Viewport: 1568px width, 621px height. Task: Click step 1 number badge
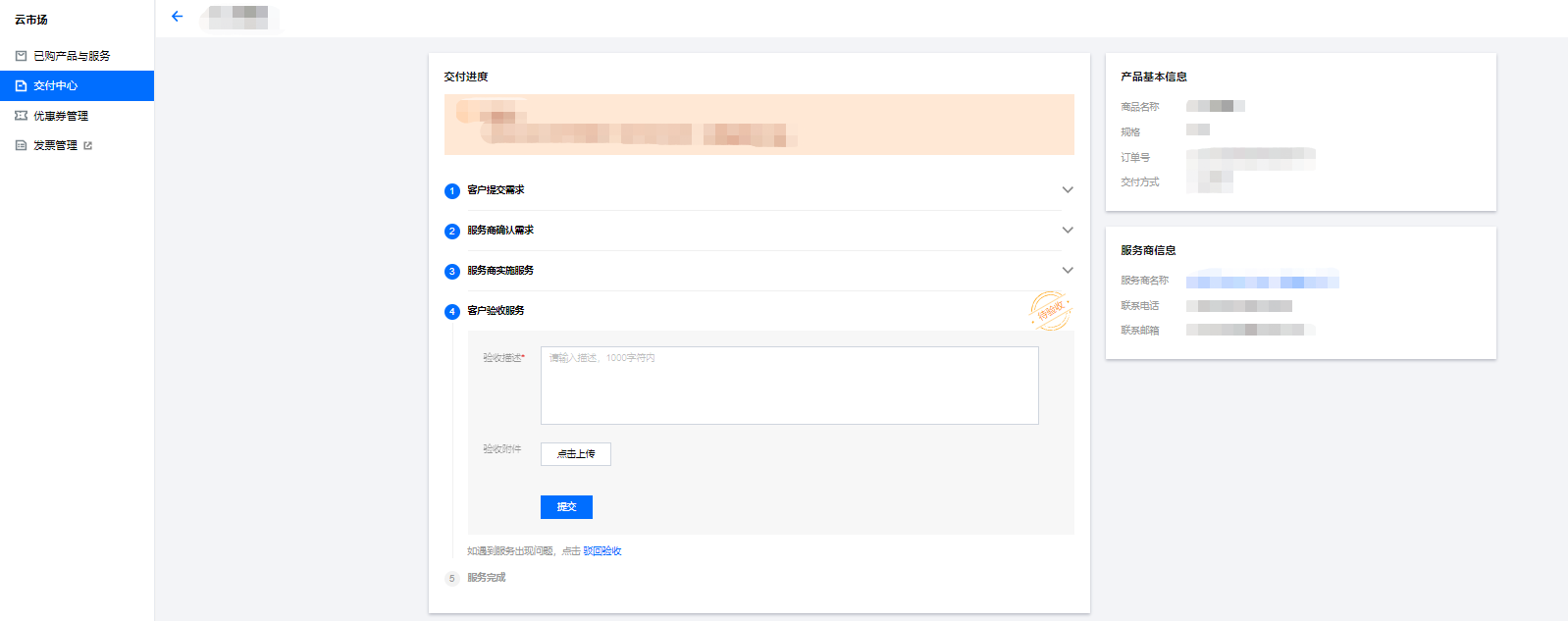coord(452,191)
